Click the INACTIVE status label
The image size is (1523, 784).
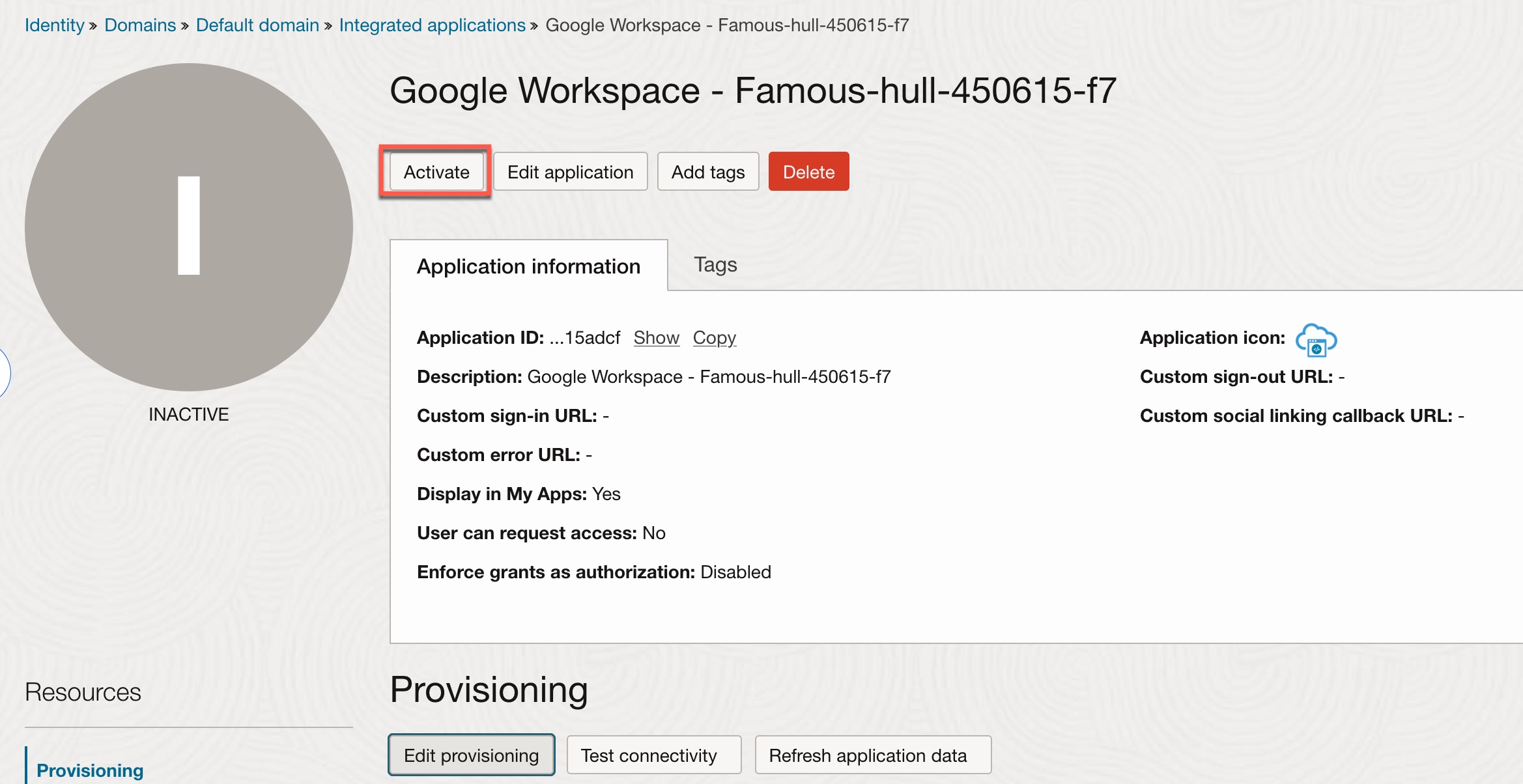[188, 415]
